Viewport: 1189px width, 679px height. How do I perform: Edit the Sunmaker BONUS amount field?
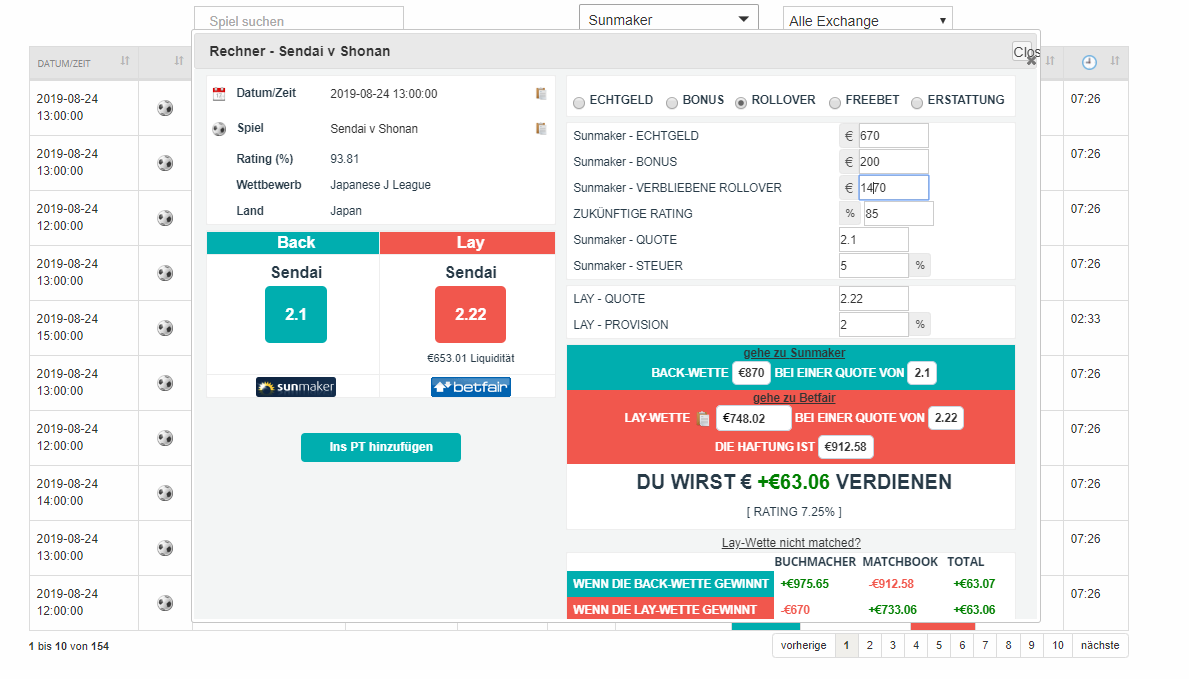893,162
